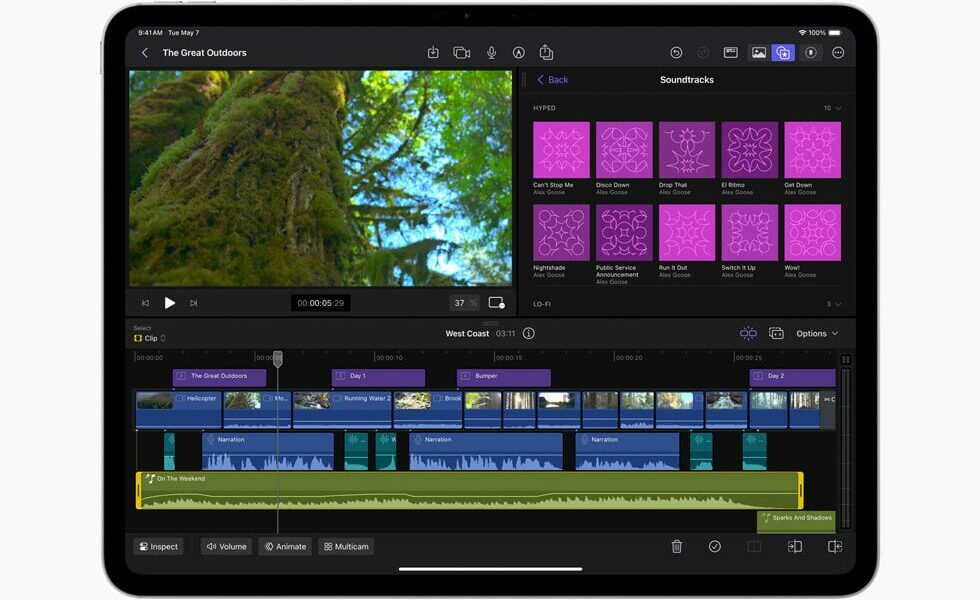Select the Running Water 2 clip
The height and width of the screenshot is (600, 980).
pyautogui.click(x=342, y=410)
